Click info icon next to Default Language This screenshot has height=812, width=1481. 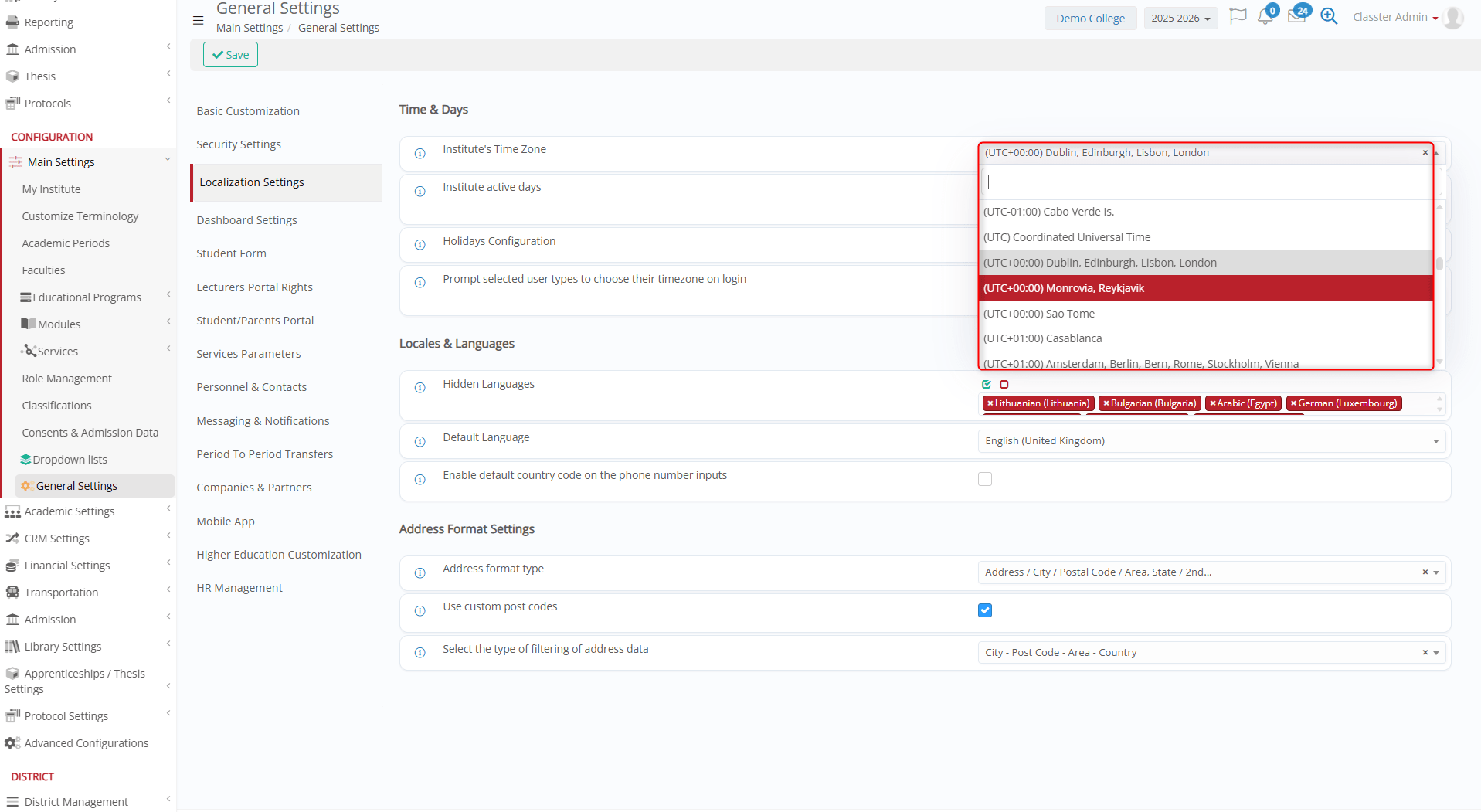click(420, 442)
